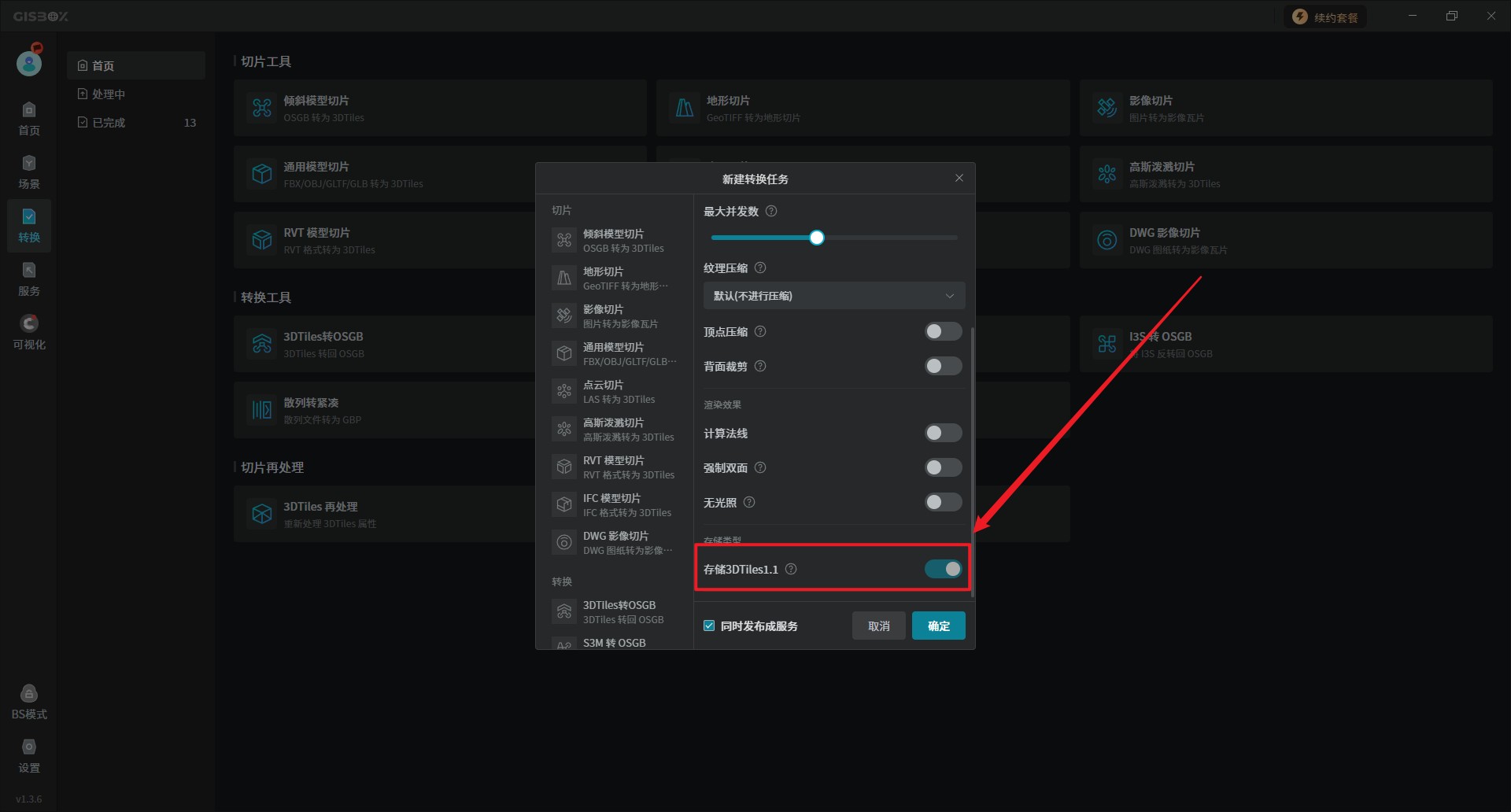Viewport: 1511px width, 812px height.
Task: Switch to BS模式 via sidebar icon
Action: tap(29, 702)
